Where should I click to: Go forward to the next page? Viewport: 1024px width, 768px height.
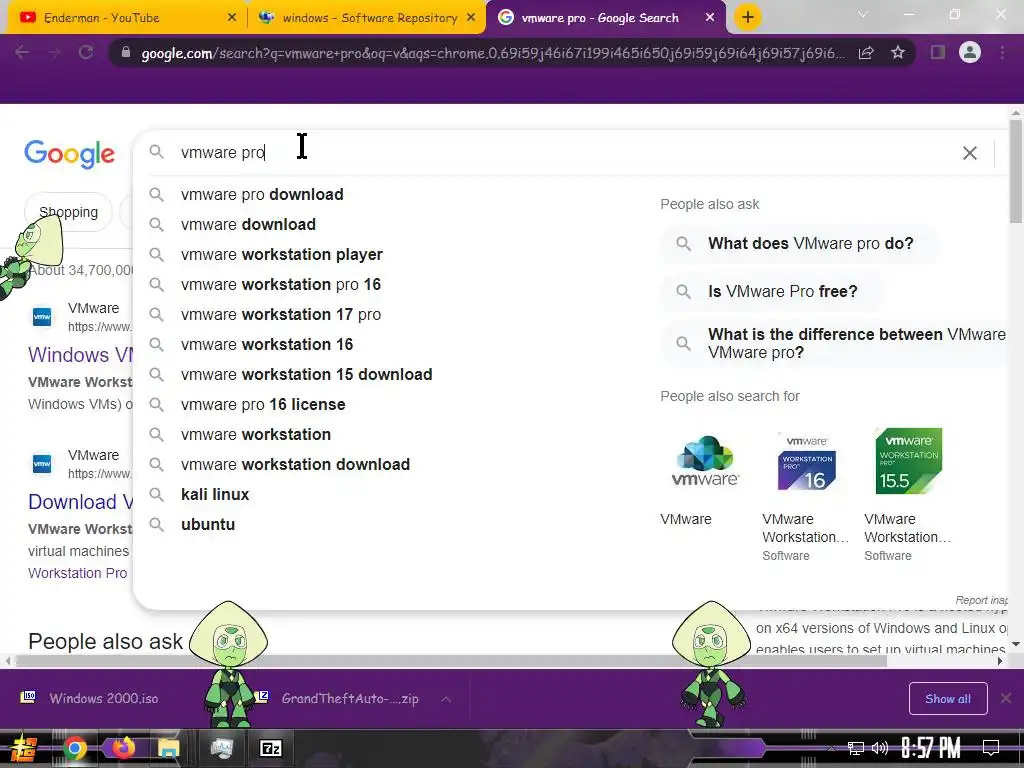(x=54, y=52)
